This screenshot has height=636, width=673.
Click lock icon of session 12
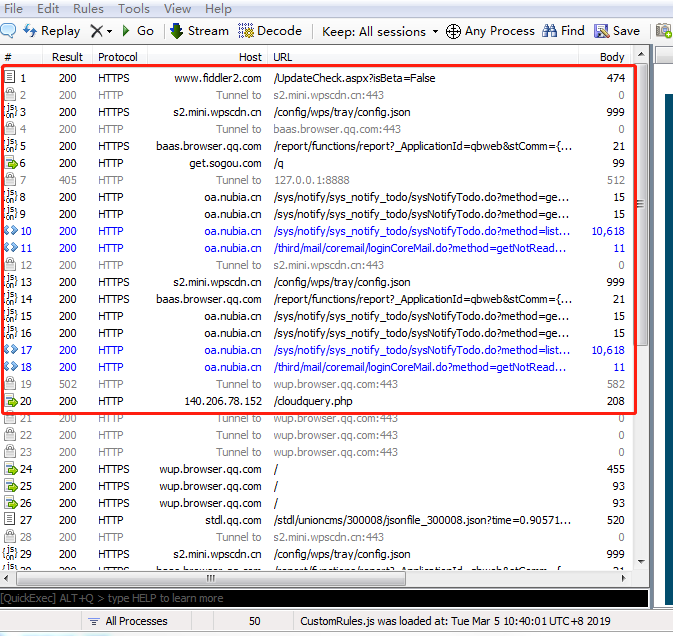click(10, 264)
